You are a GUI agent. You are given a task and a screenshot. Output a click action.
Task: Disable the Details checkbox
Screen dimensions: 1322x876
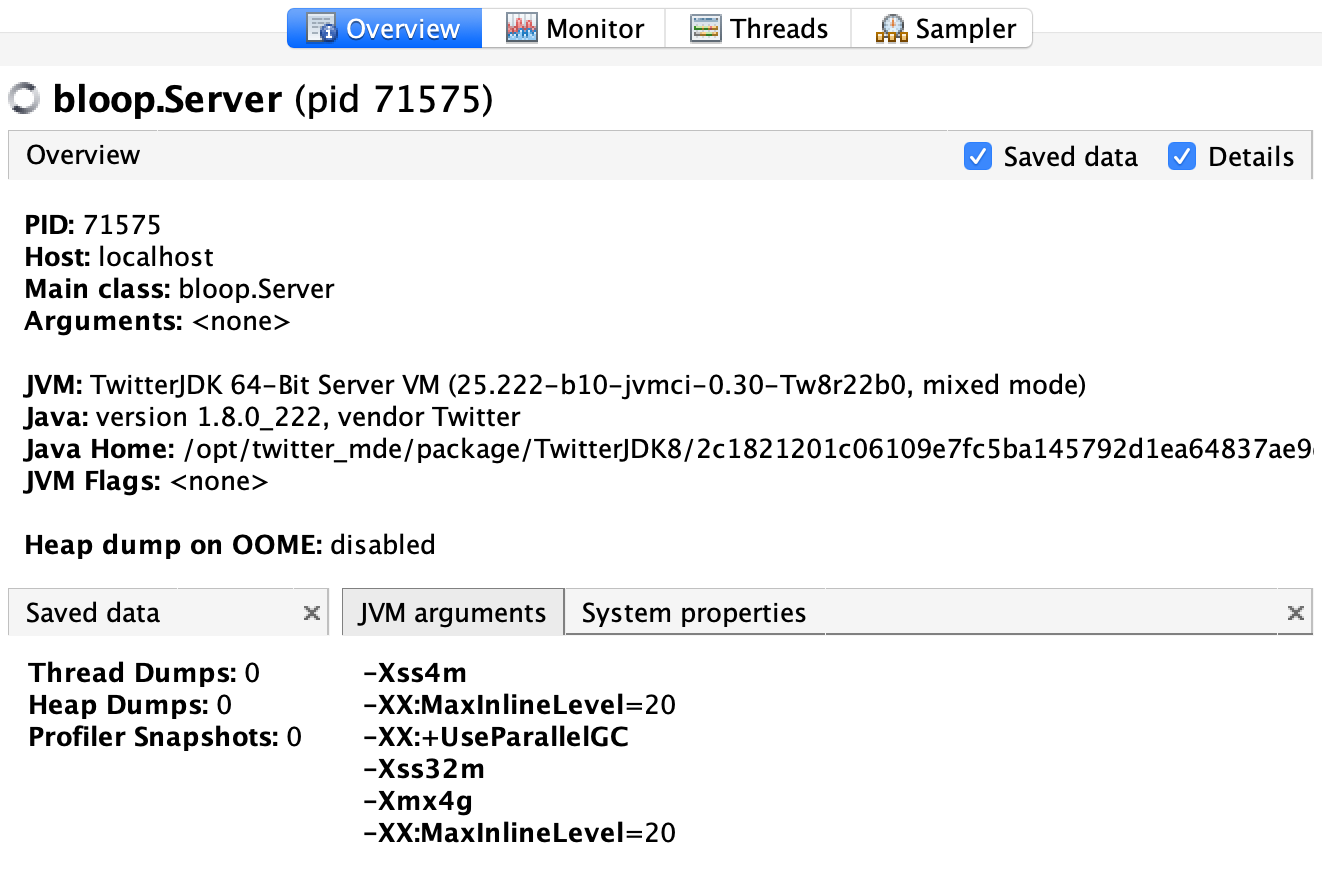click(x=1181, y=157)
